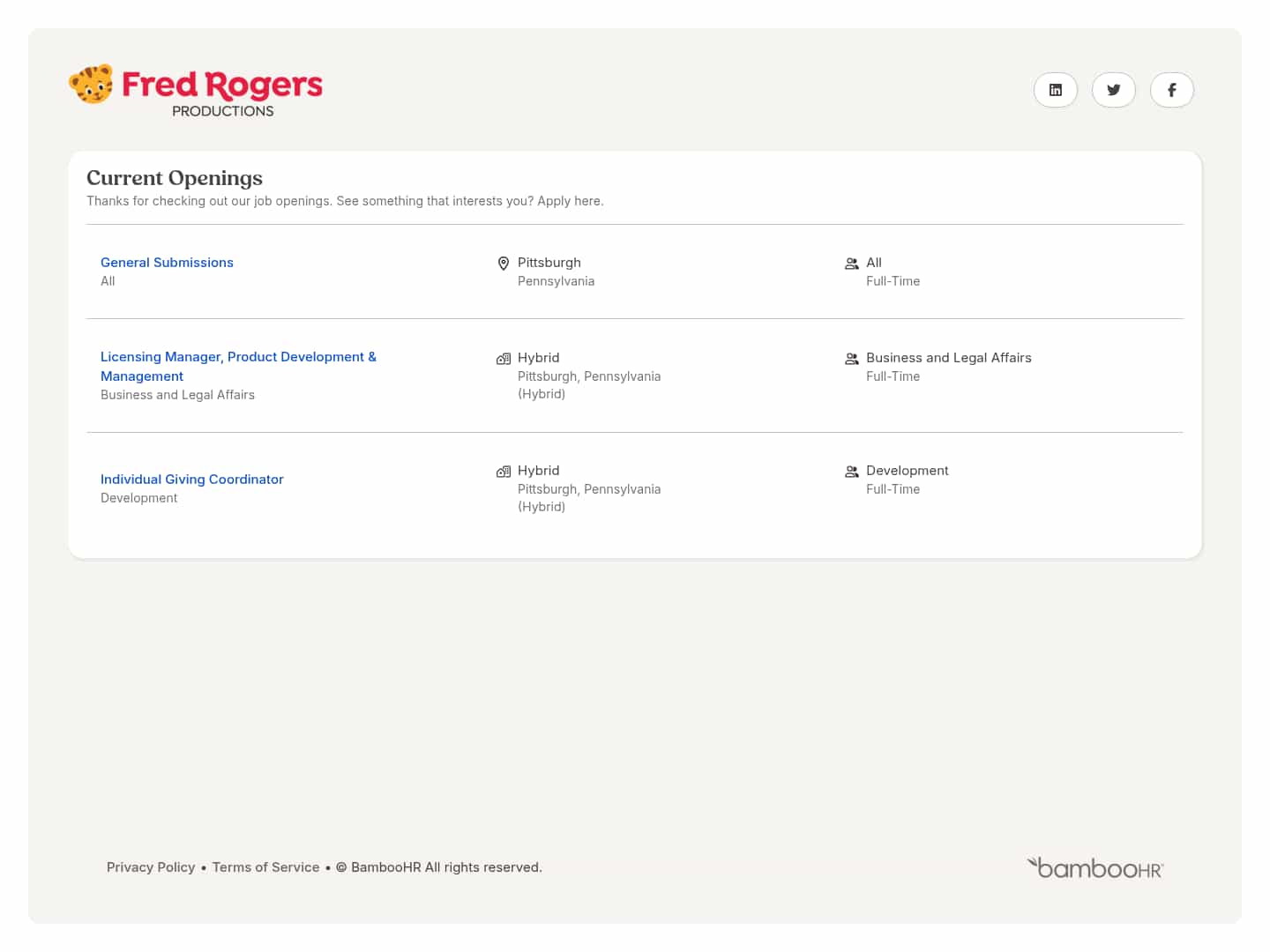Click the people icon beside Business and Legal Affairs
This screenshot has width=1270, height=952.
click(852, 359)
